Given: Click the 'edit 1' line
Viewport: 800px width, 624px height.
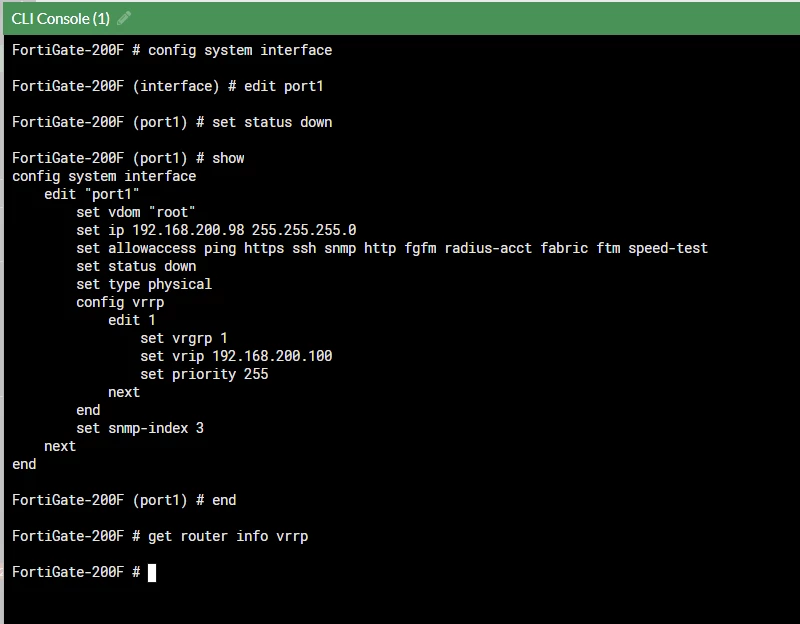Looking at the screenshot, I should pos(132,320).
